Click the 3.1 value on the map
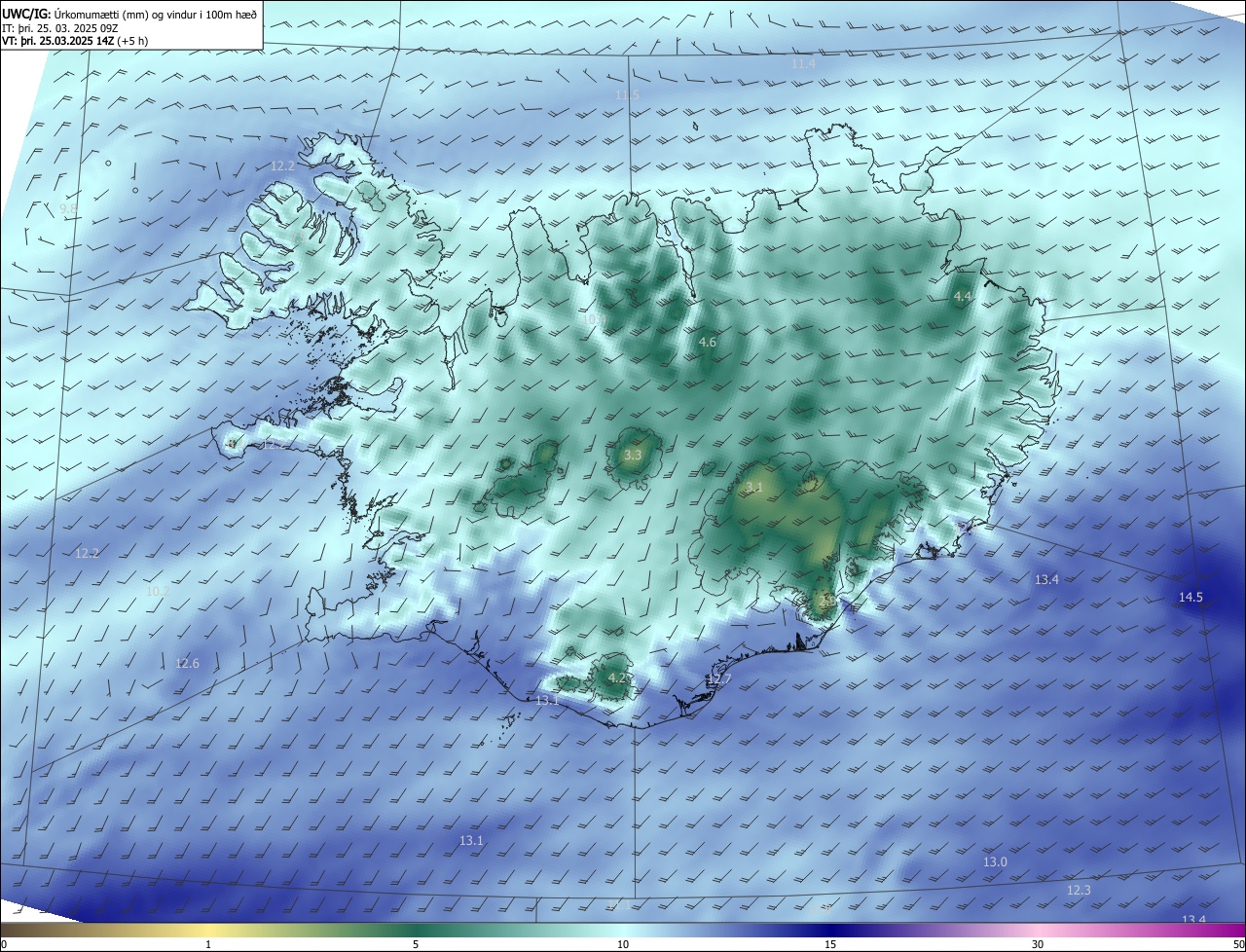The width and height of the screenshot is (1246, 952). click(754, 487)
